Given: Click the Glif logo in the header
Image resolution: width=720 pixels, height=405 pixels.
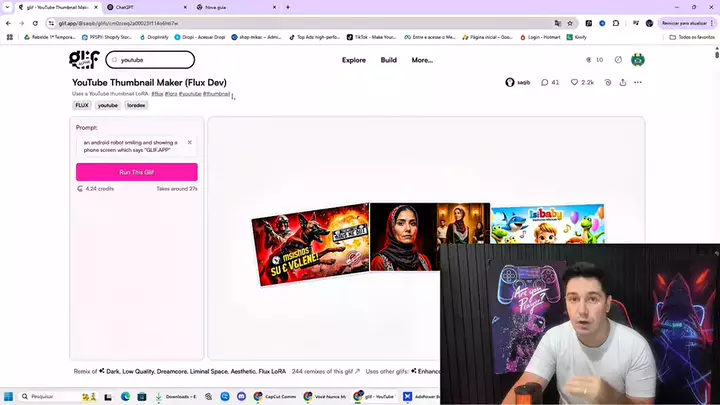Looking at the screenshot, I should point(86,60).
